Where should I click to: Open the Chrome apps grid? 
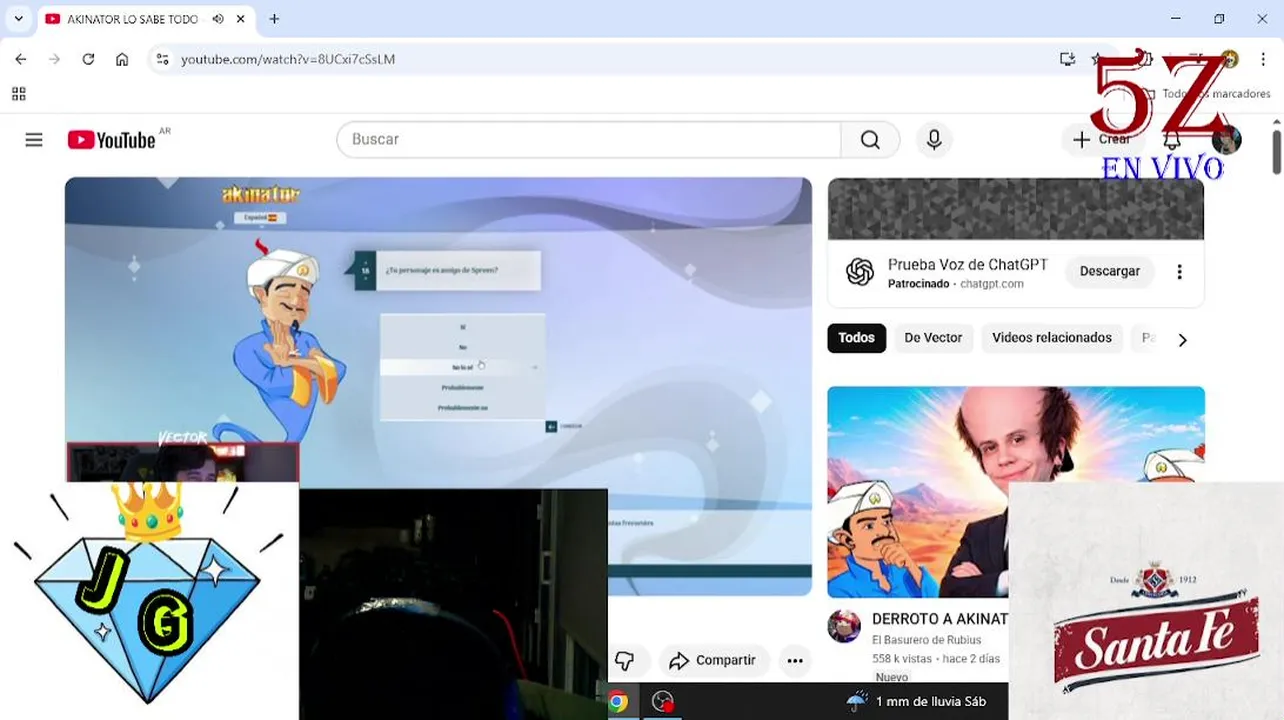coord(18,94)
